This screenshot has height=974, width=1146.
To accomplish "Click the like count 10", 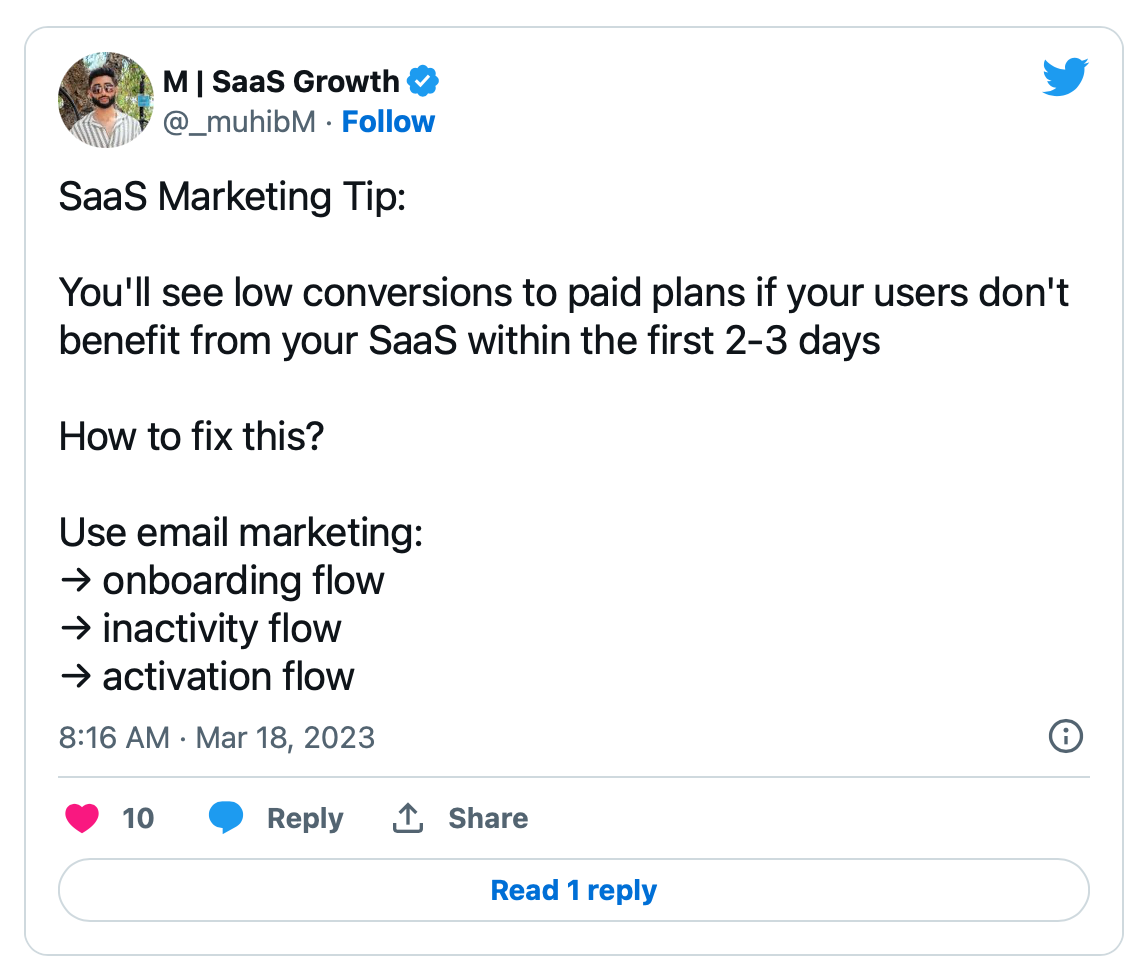I will pyautogui.click(x=138, y=818).
